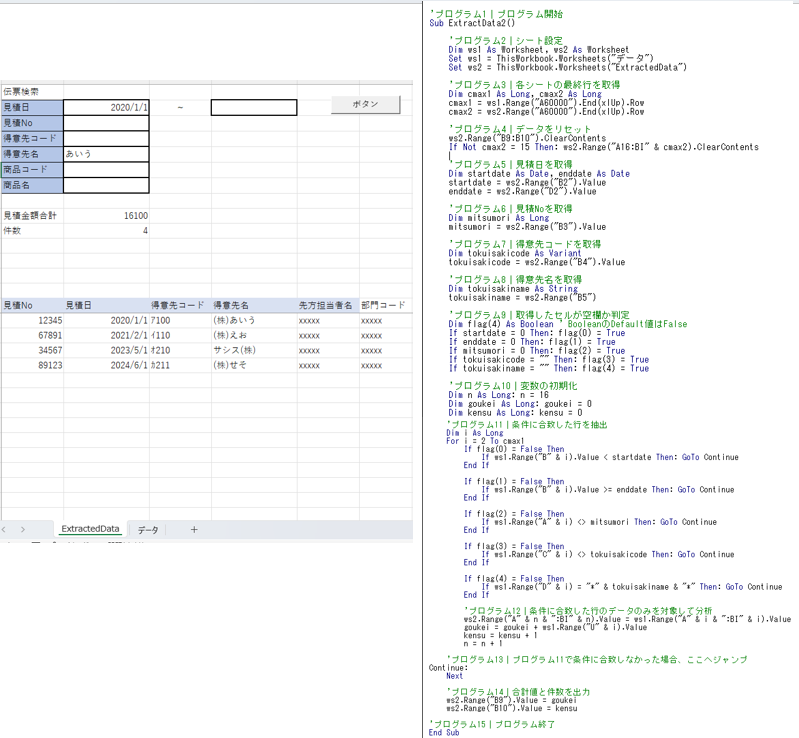Open the データ sheet tab
The height and width of the screenshot is (738, 799).
point(148,530)
